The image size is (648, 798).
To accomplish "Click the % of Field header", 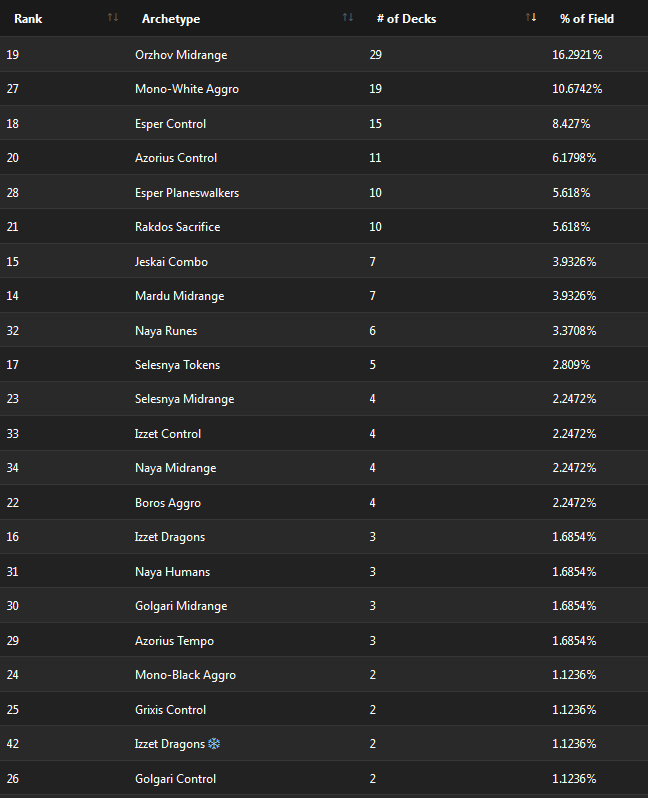I will tap(587, 19).
